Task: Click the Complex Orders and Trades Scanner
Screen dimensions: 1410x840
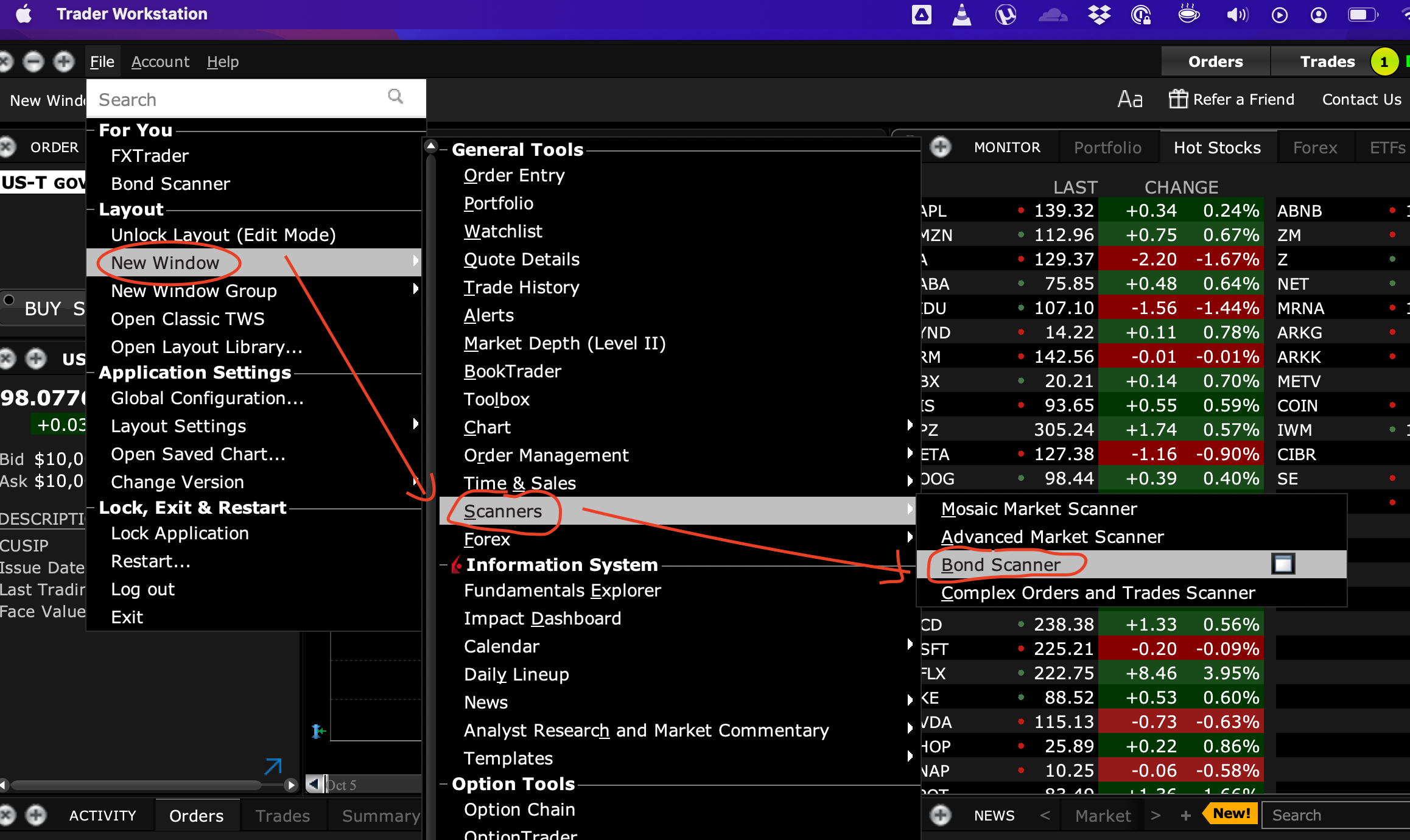Action: pyautogui.click(x=1097, y=593)
